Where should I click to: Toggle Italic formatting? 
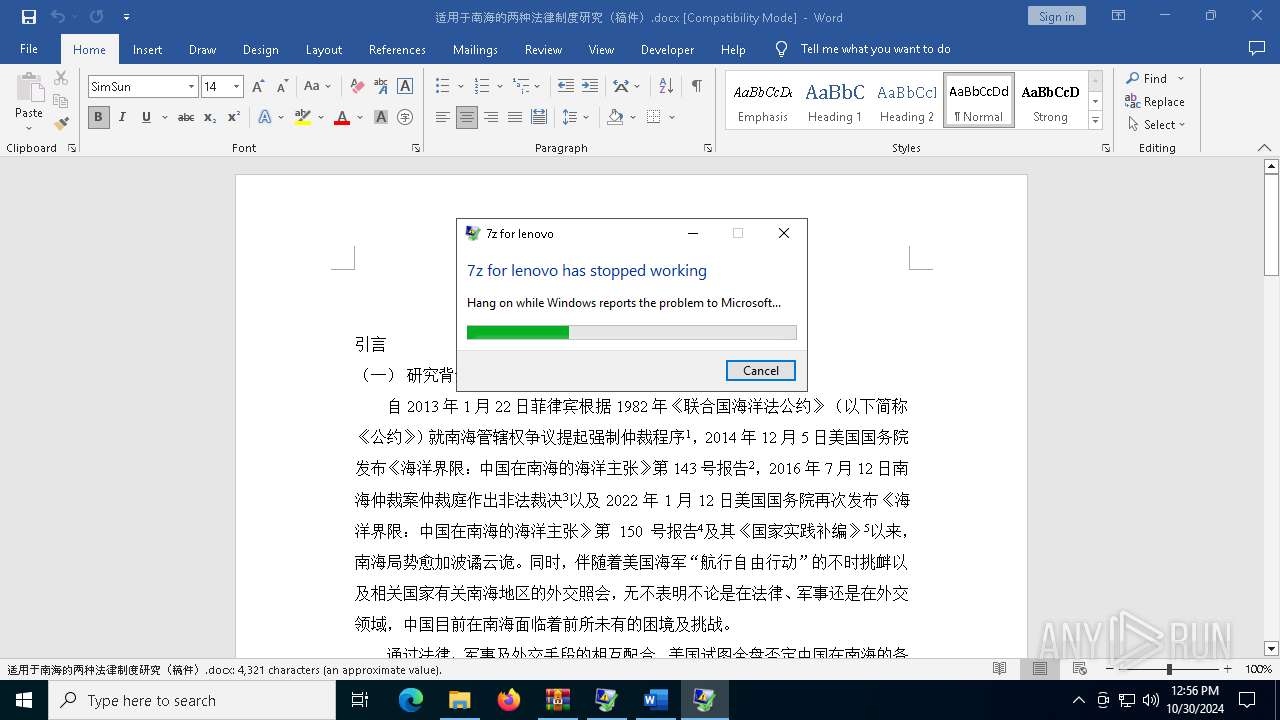tap(122, 117)
